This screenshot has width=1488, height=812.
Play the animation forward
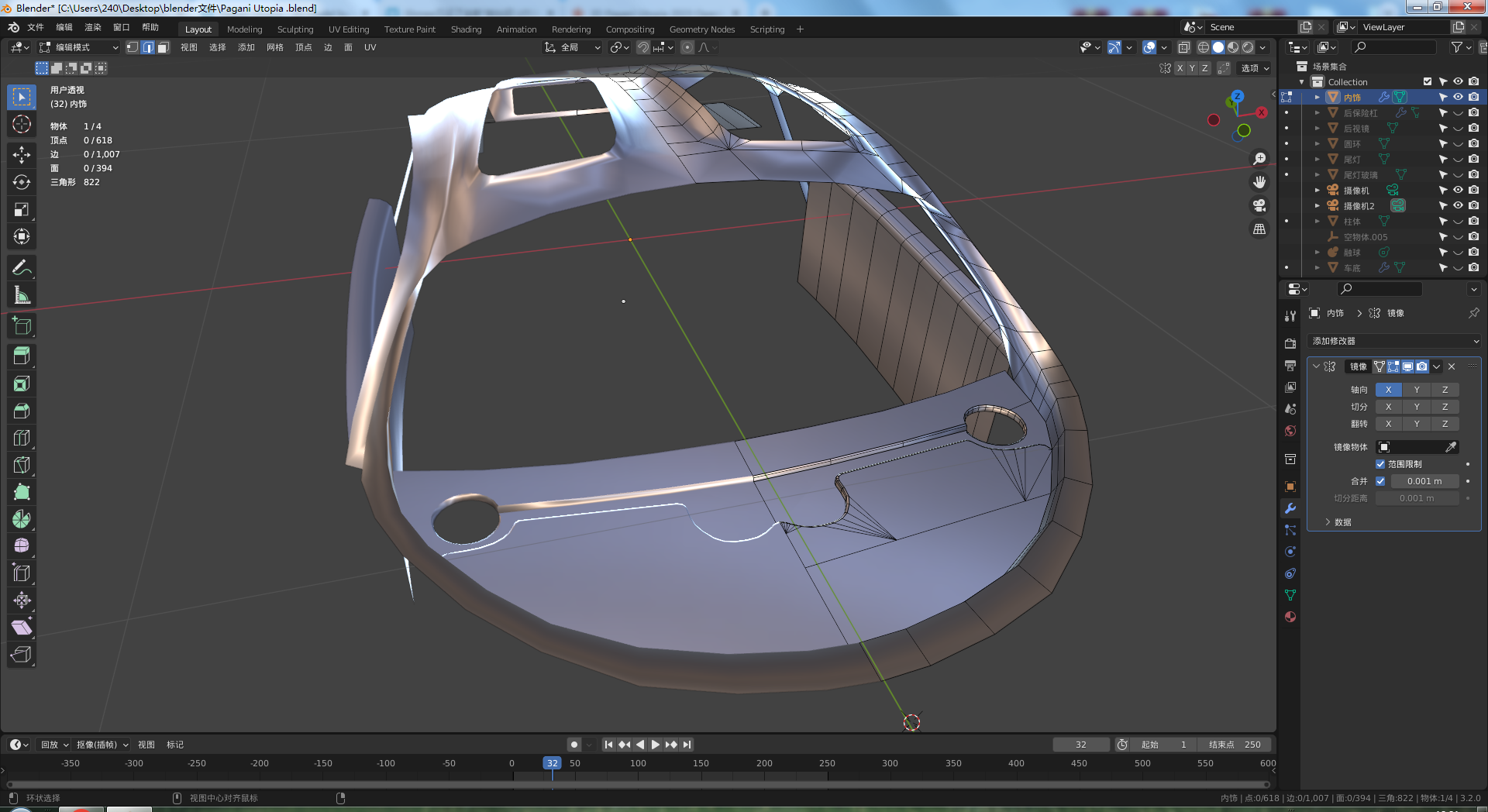[x=656, y=745]
